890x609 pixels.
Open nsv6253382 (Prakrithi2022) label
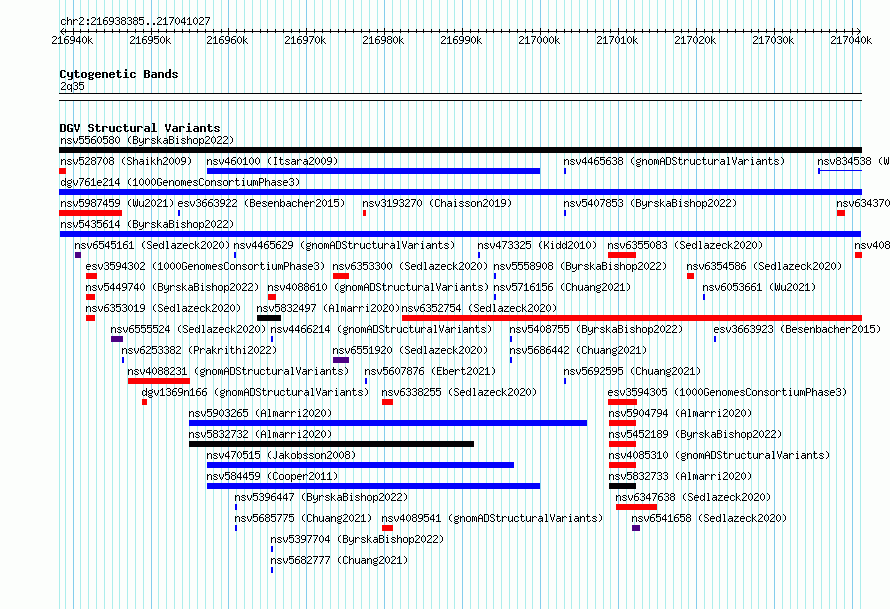coord(199,350)
